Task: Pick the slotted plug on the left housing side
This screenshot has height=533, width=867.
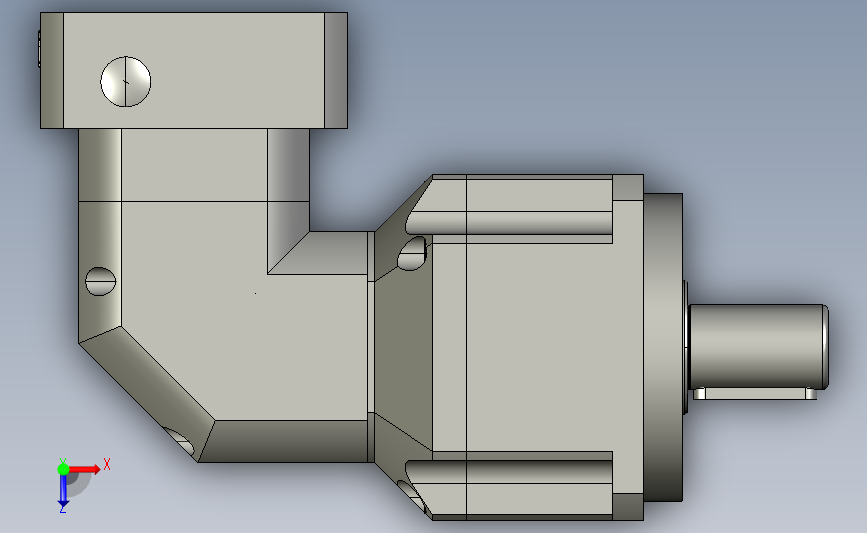Action: [101, 281]
